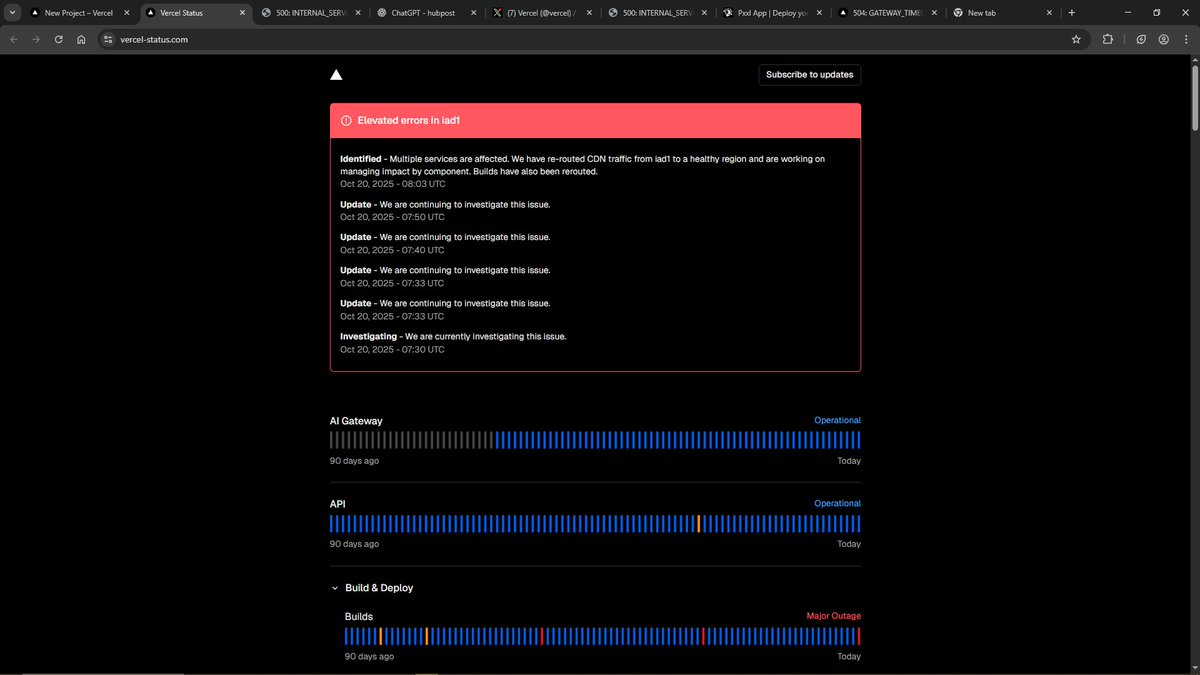Click the Major Outage status label
The image size is (1200, 675).
834,616
